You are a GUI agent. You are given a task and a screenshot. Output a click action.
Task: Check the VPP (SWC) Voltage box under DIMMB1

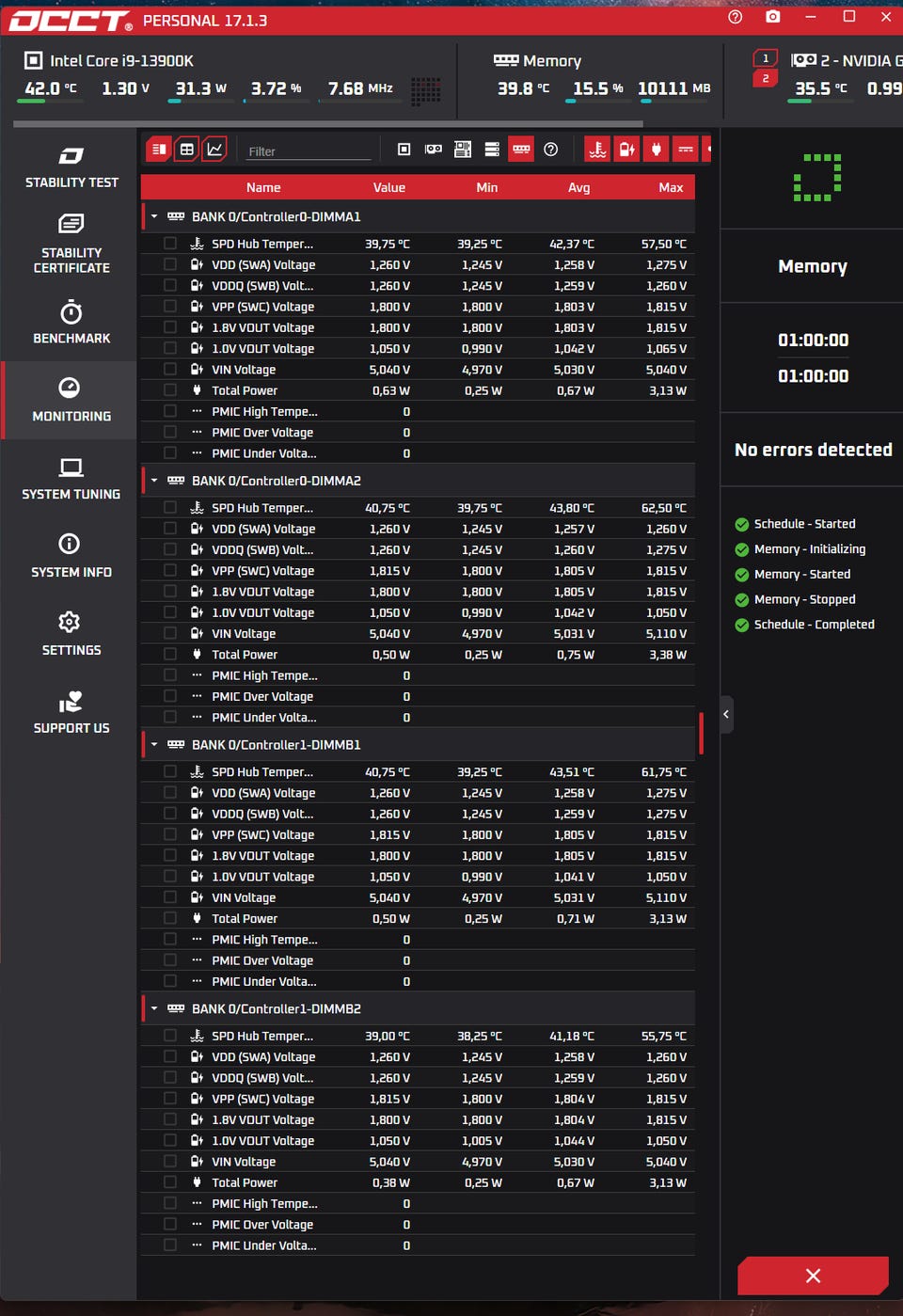(x=170, y=834)
